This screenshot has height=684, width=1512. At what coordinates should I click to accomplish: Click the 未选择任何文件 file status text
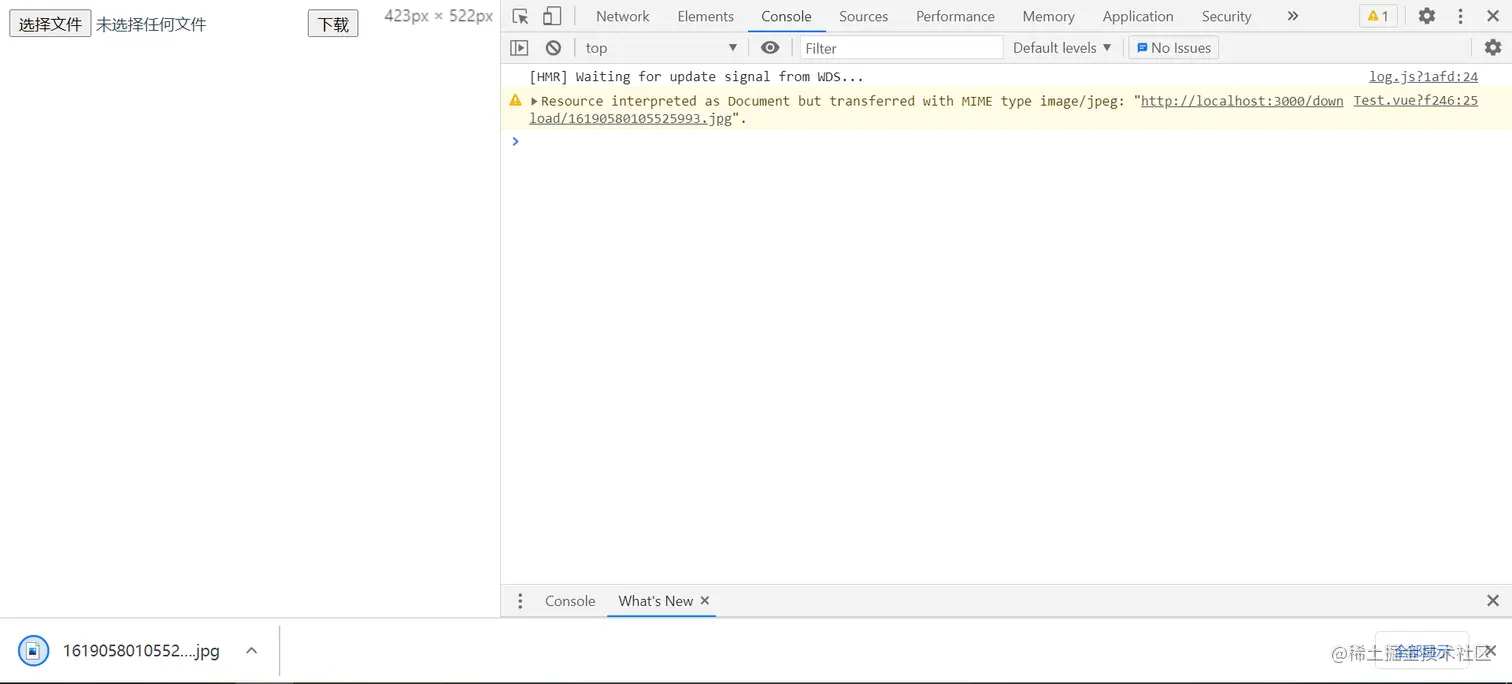151,24
